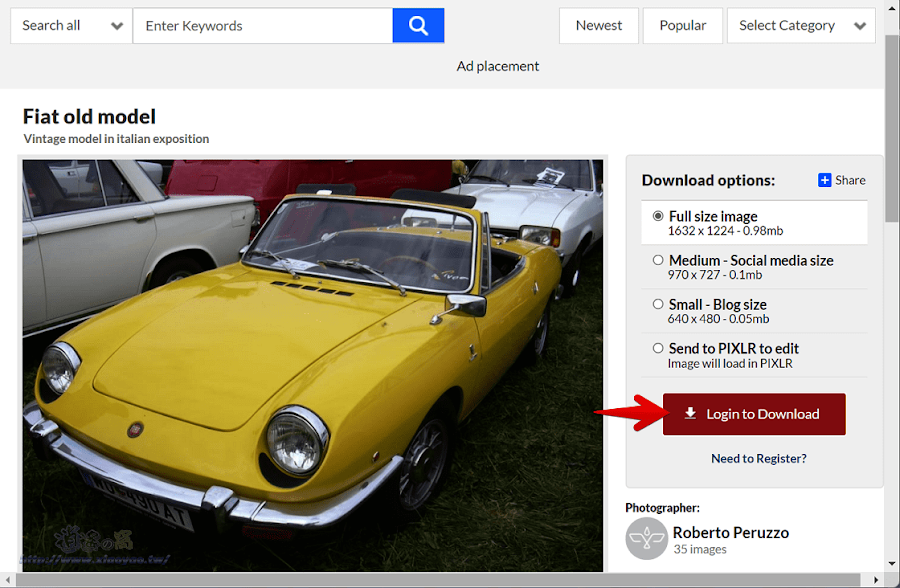The image size is (900, 588).
Task: Click the 'Ad placement' text
Action: [x=498, y=66]
